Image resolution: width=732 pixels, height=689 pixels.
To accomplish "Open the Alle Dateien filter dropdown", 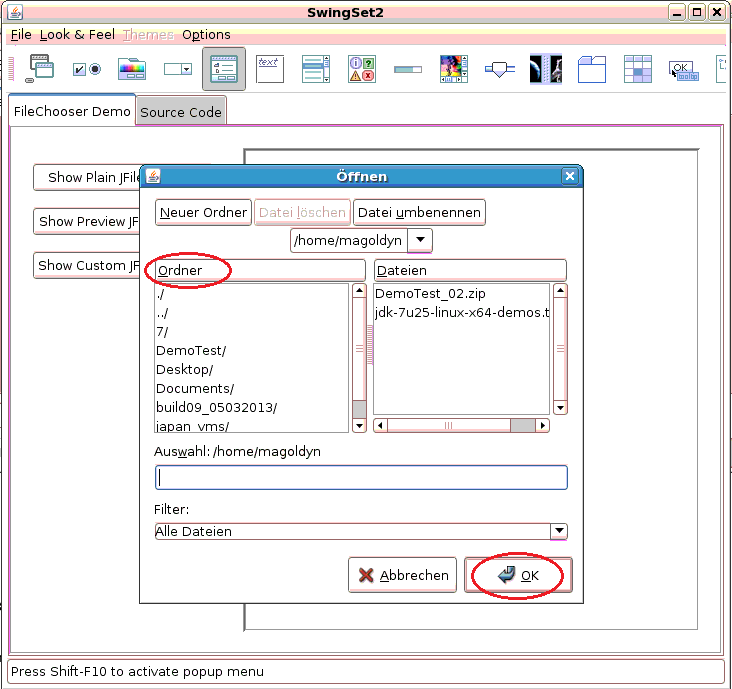I will click(559, 531).
